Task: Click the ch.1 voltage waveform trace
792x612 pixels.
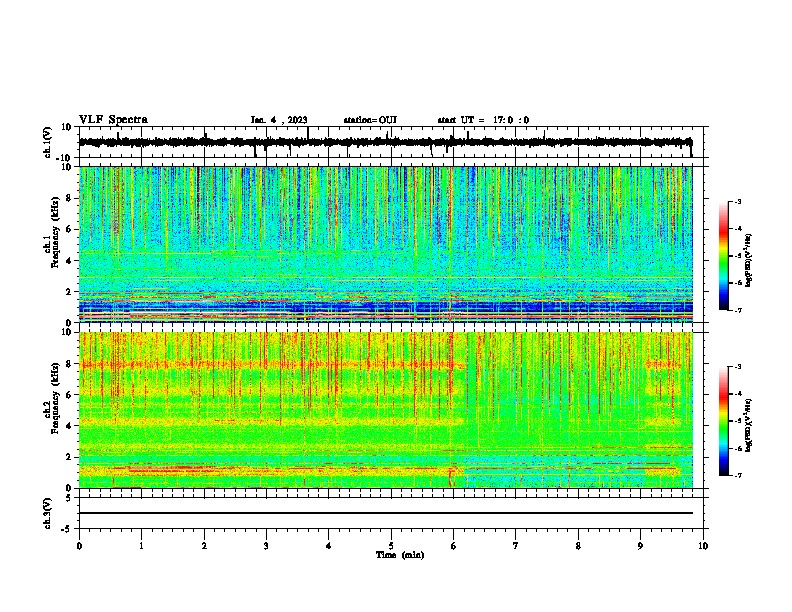Action: [385, 142]
